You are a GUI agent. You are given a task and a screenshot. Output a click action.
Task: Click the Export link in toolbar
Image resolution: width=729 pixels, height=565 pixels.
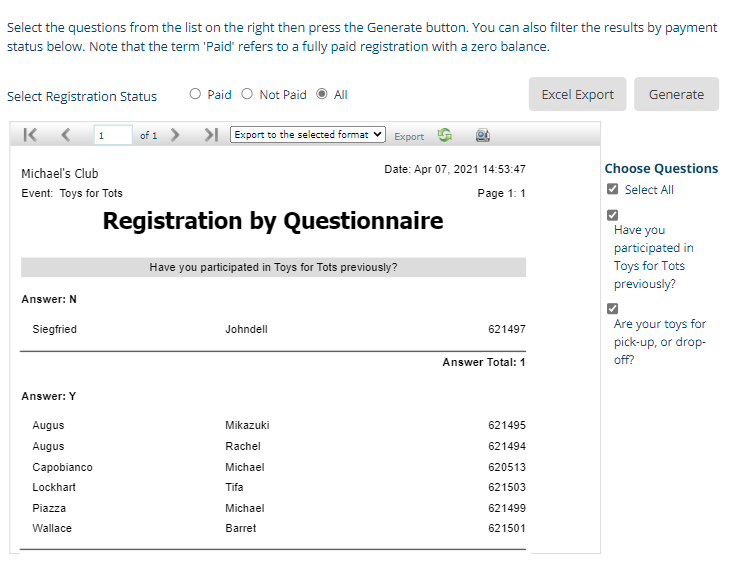[408, 136]
